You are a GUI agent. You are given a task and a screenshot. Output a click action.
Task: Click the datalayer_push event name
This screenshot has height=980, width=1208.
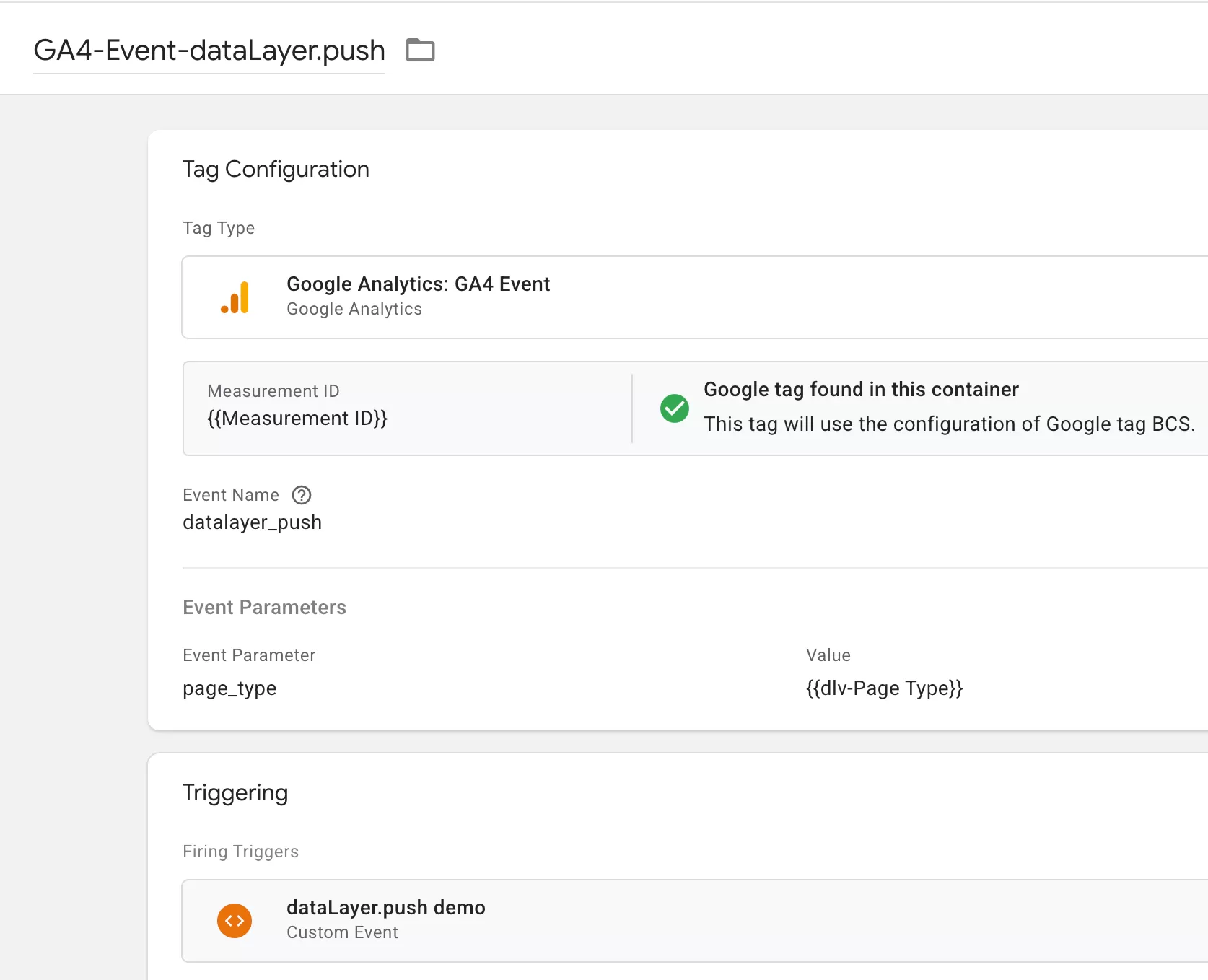tap(252, 522)
